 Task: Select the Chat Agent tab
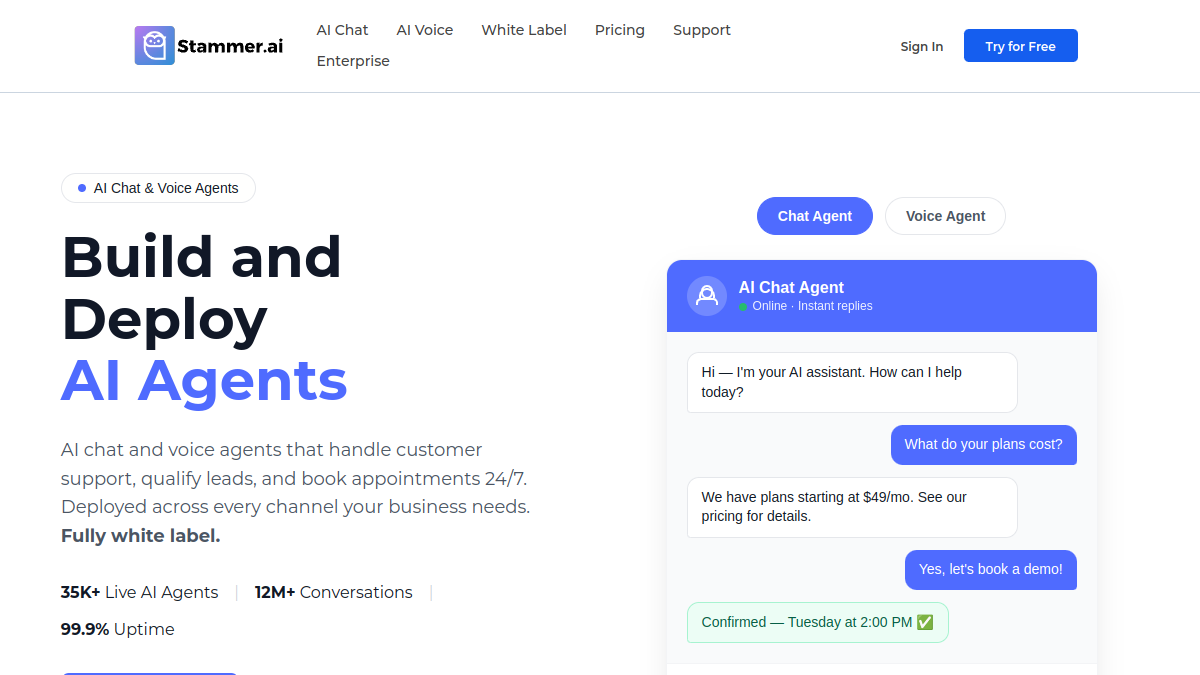click(815, 216)
